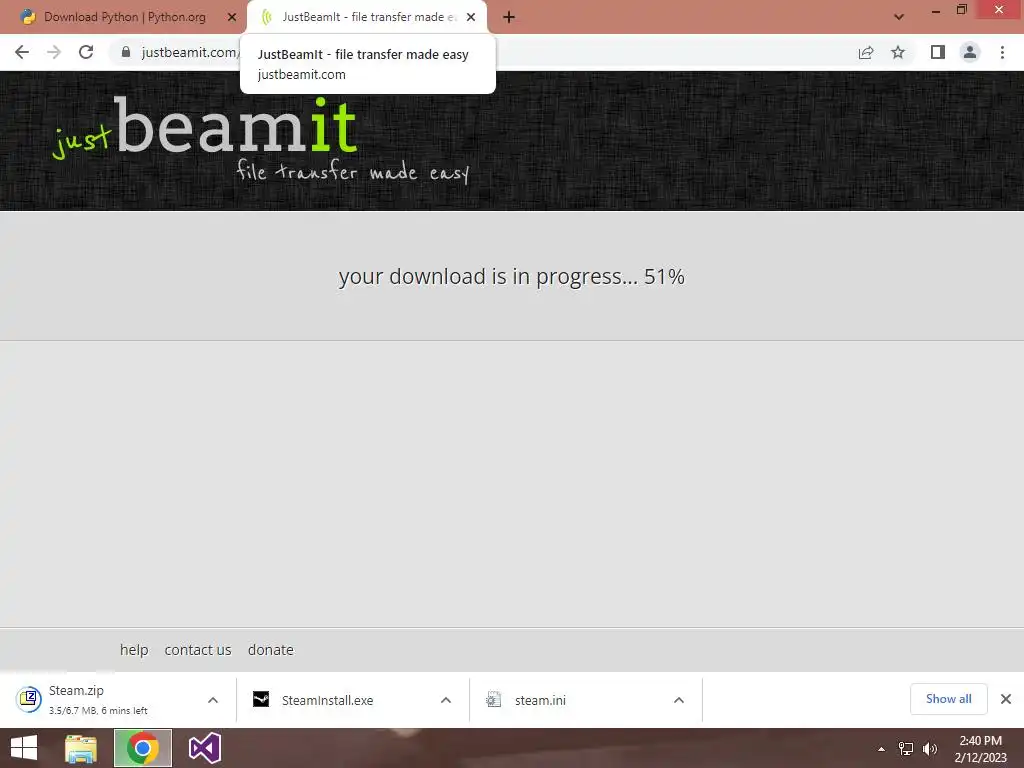Viewport: 1024px width, 768px height.
Task: Open the tab search dropdown arrow
Action: pos(899,17)
